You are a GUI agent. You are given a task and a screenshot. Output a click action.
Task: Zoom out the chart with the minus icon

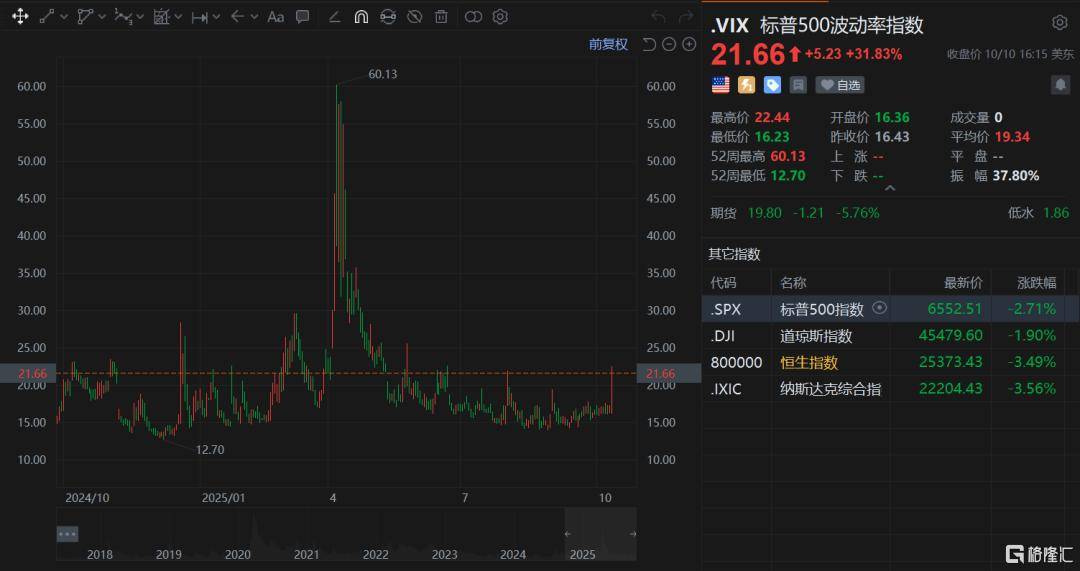(x=669, y=44)
